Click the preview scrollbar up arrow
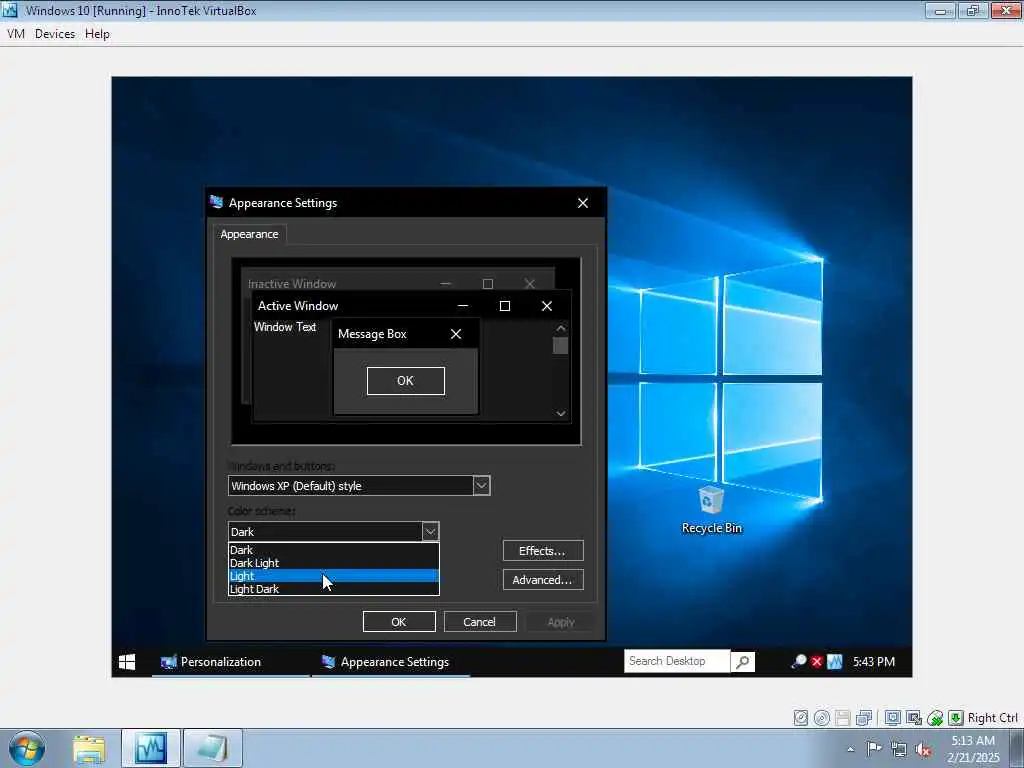This screenshot has height=768, width=1024. point(560,328)
